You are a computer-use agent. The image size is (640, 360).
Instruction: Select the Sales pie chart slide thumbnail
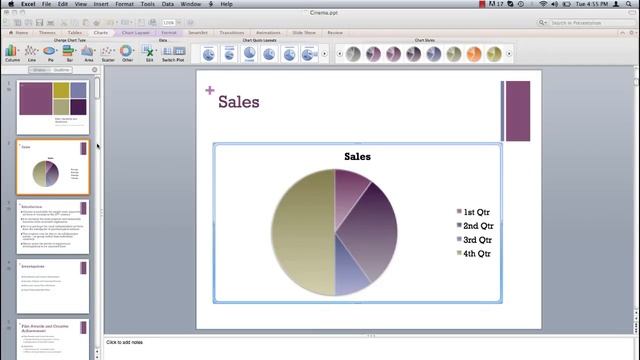pyautogui.click(x=53, y=167)
